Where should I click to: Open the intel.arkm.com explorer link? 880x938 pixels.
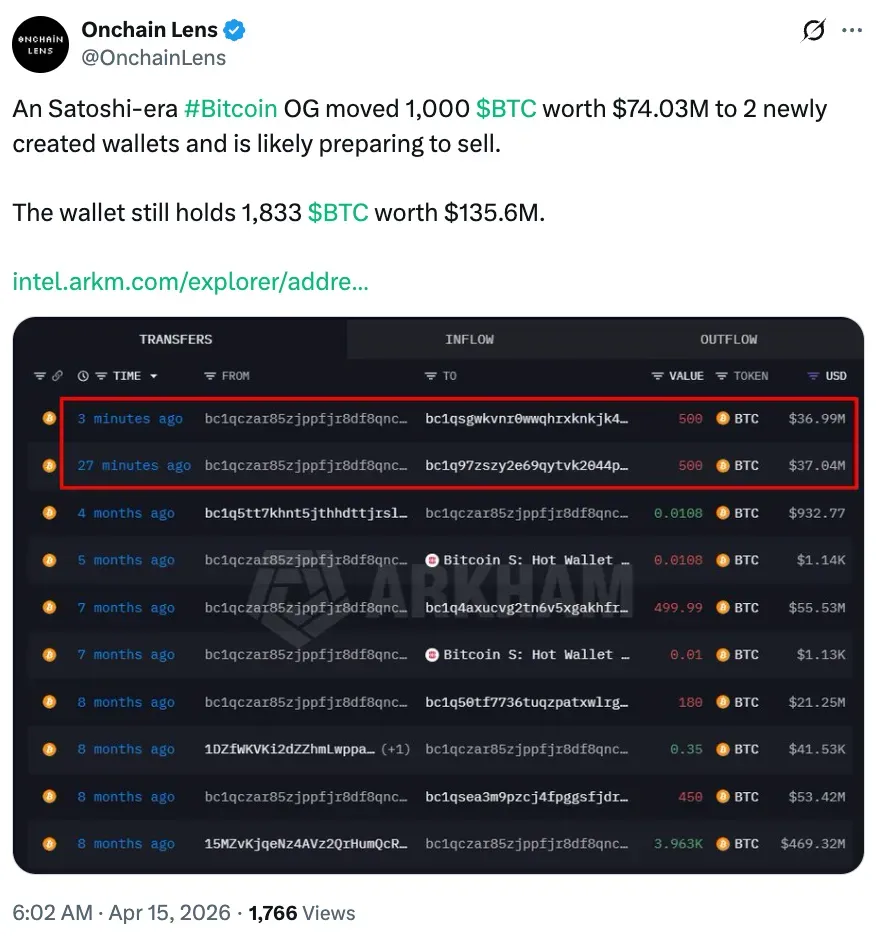pyautogui.click(x=190, y=282)
